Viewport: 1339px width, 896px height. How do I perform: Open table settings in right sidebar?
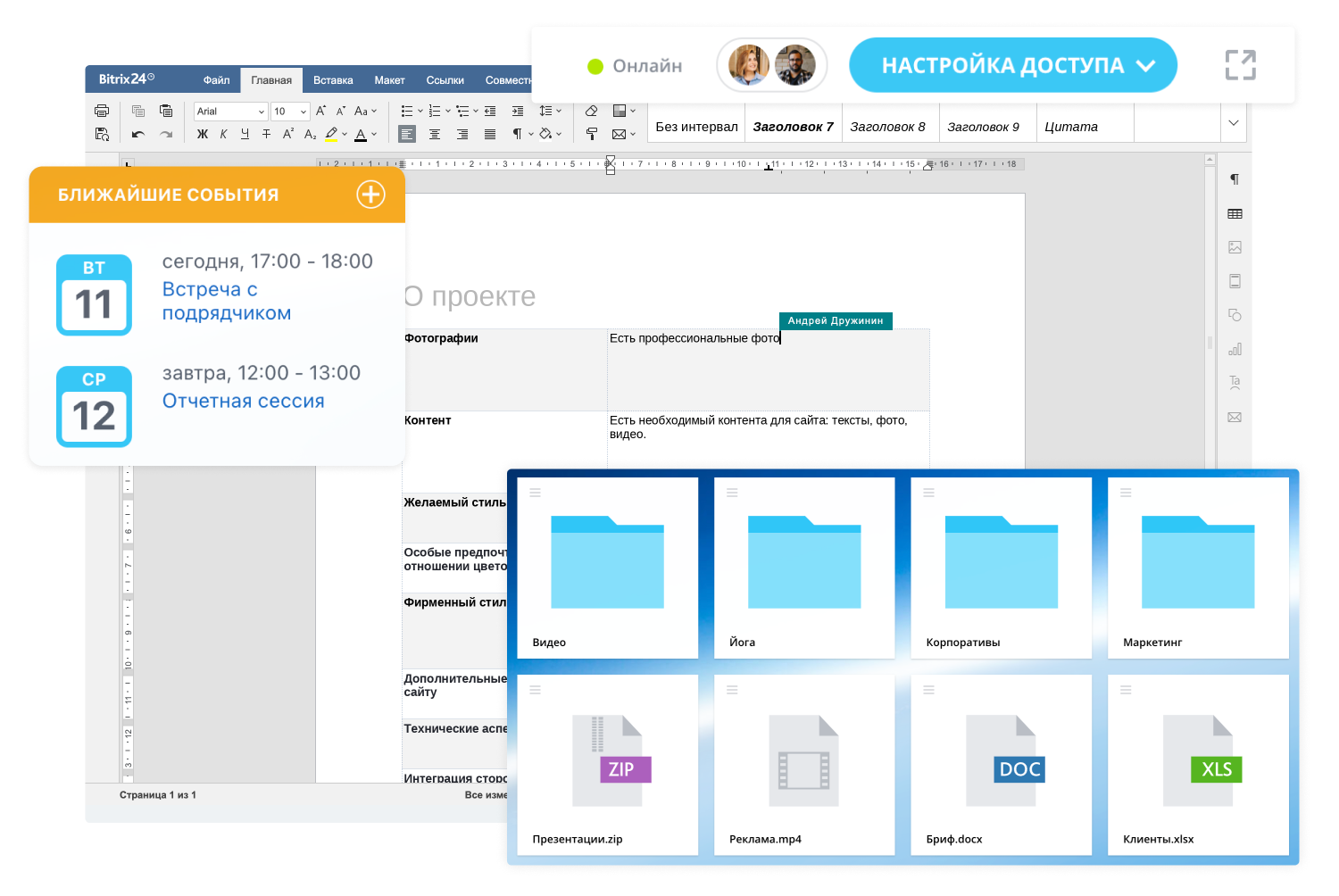[1235, 214]
